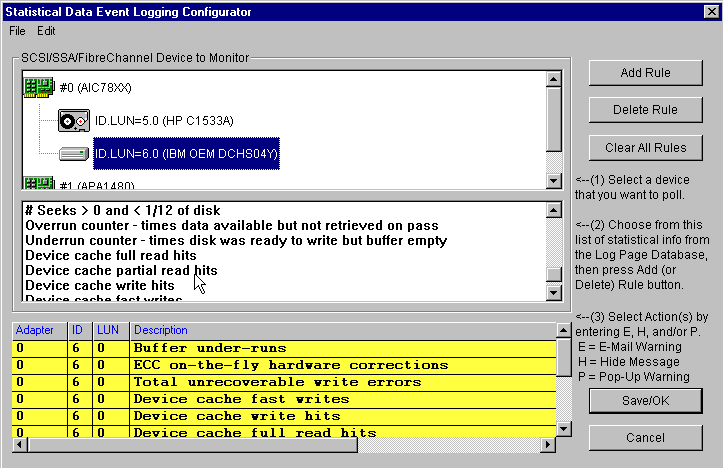Select 'Total unrecoverable write errors' rule
The image size is (723, 468).
284,382
